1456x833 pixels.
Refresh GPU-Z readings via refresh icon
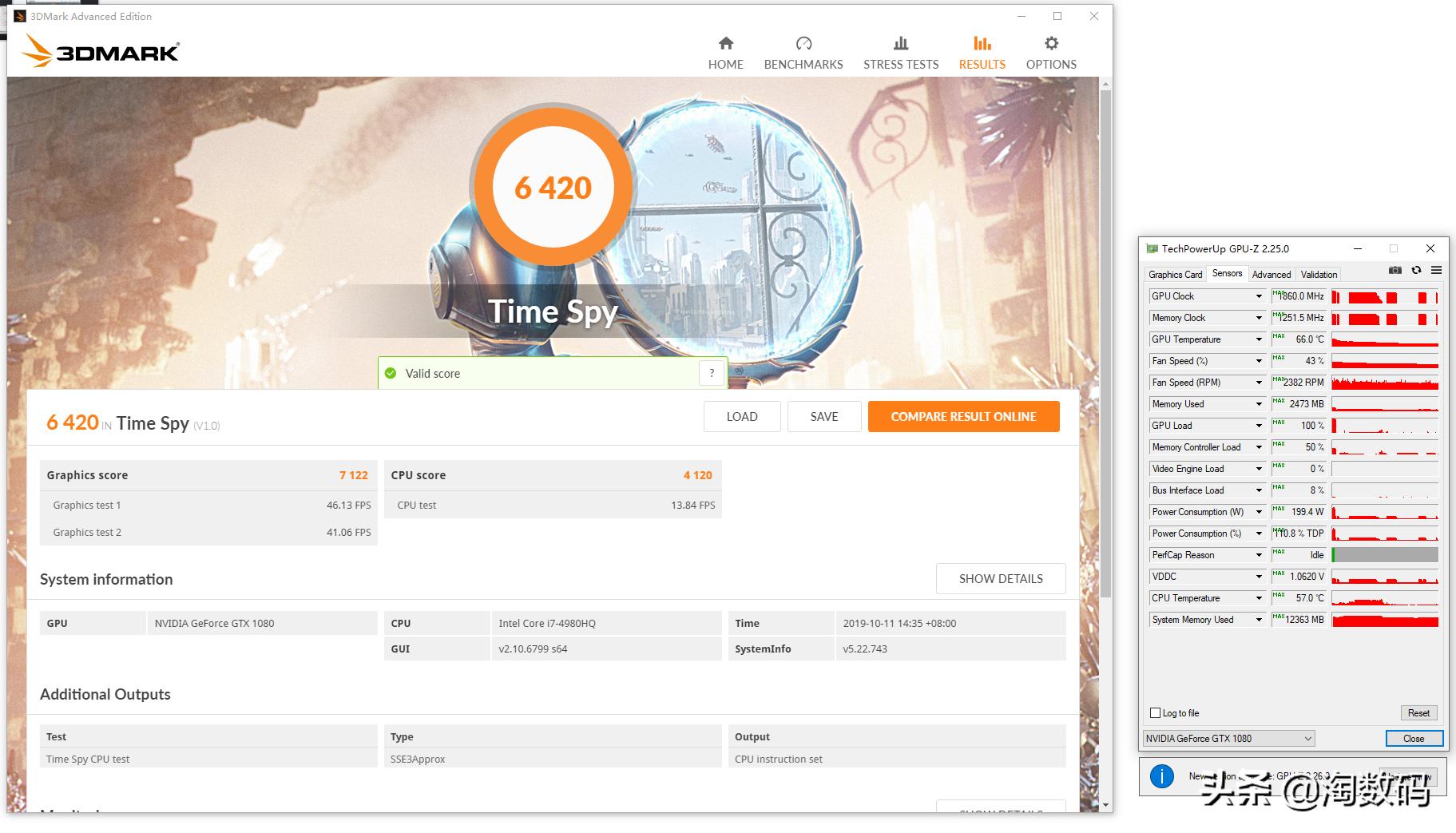click(1415, 271)
